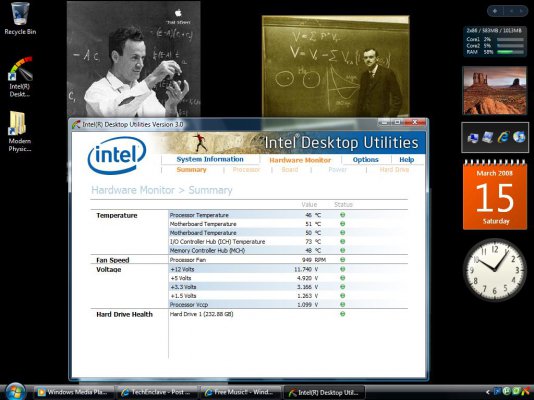Select the Hard Drive sub-tab
Viewport: 534px width, 400px height.
[394, 170]
